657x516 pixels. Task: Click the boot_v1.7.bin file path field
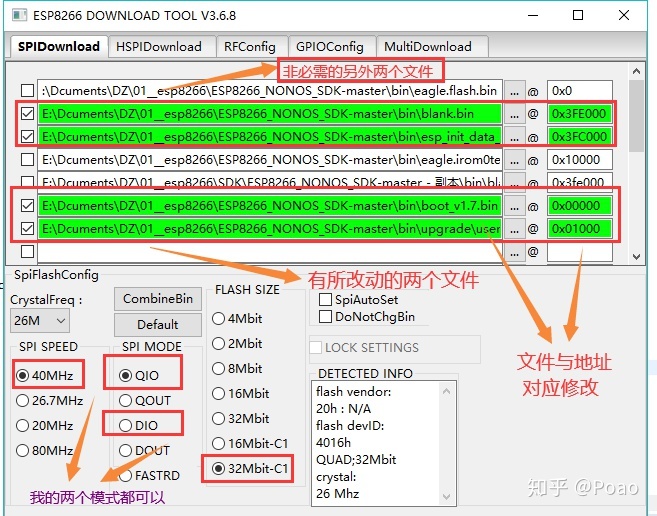(270, 205)
